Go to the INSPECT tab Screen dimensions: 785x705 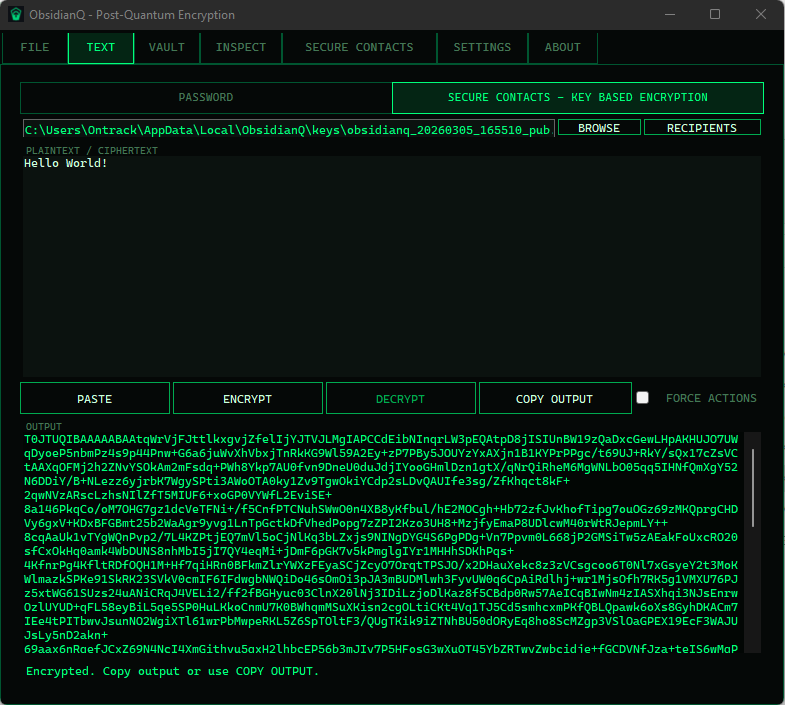coord(241,48)
